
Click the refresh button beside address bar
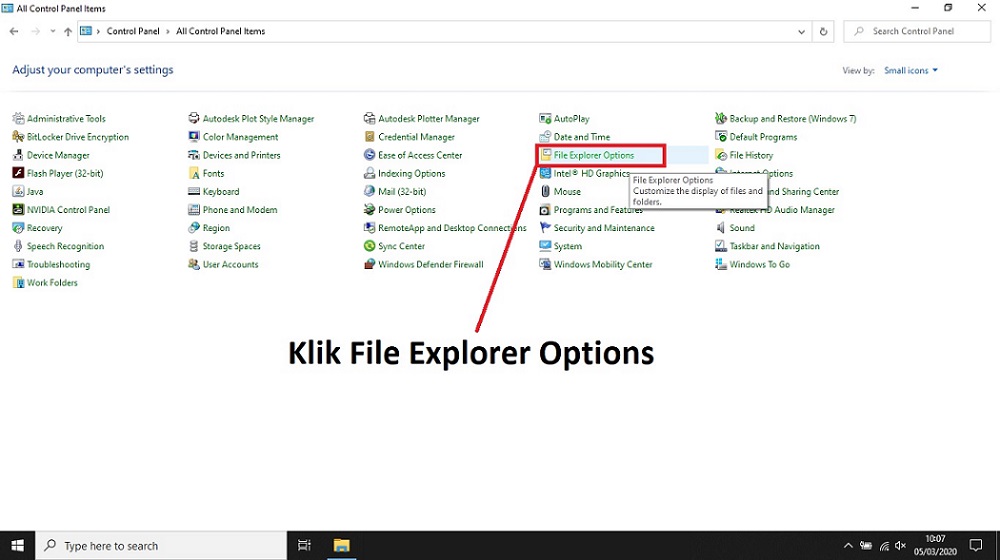click(823, 31)
